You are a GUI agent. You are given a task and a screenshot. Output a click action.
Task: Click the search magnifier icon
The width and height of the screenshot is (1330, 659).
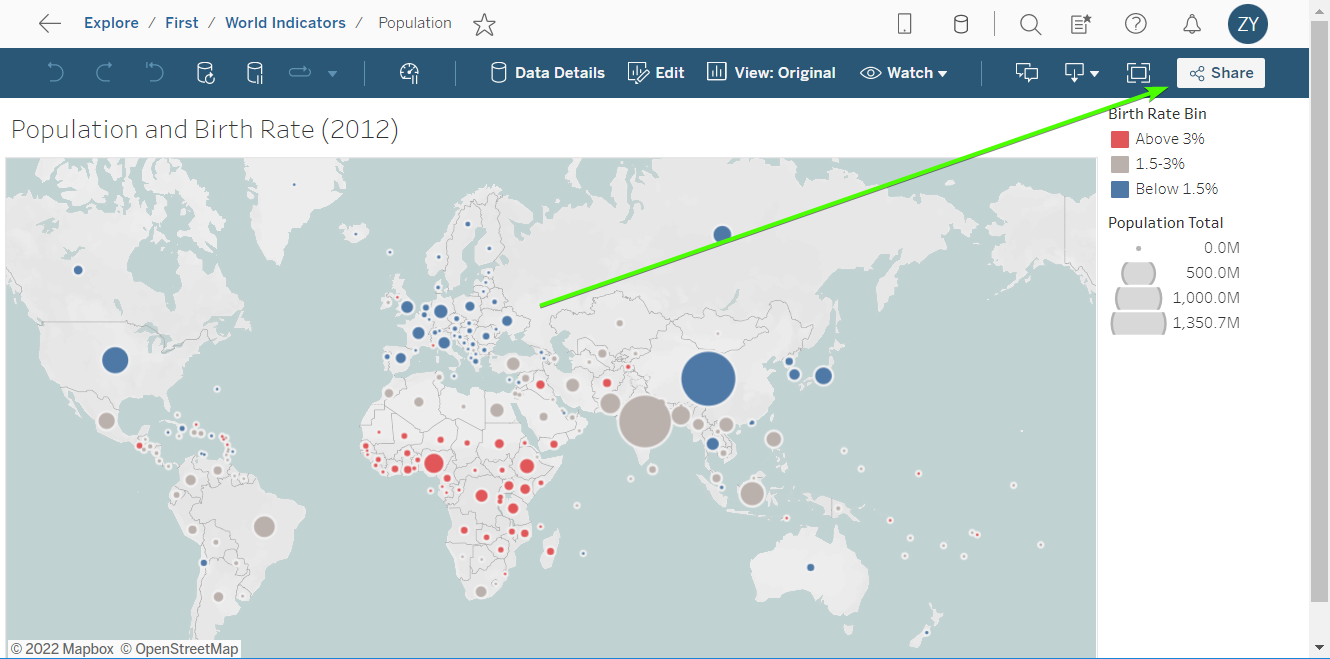pos(1030,24)
